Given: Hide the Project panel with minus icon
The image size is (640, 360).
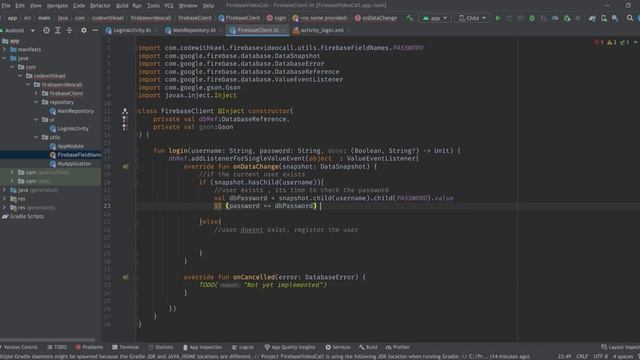Looking at the screenshot, I should coord(95,30).
